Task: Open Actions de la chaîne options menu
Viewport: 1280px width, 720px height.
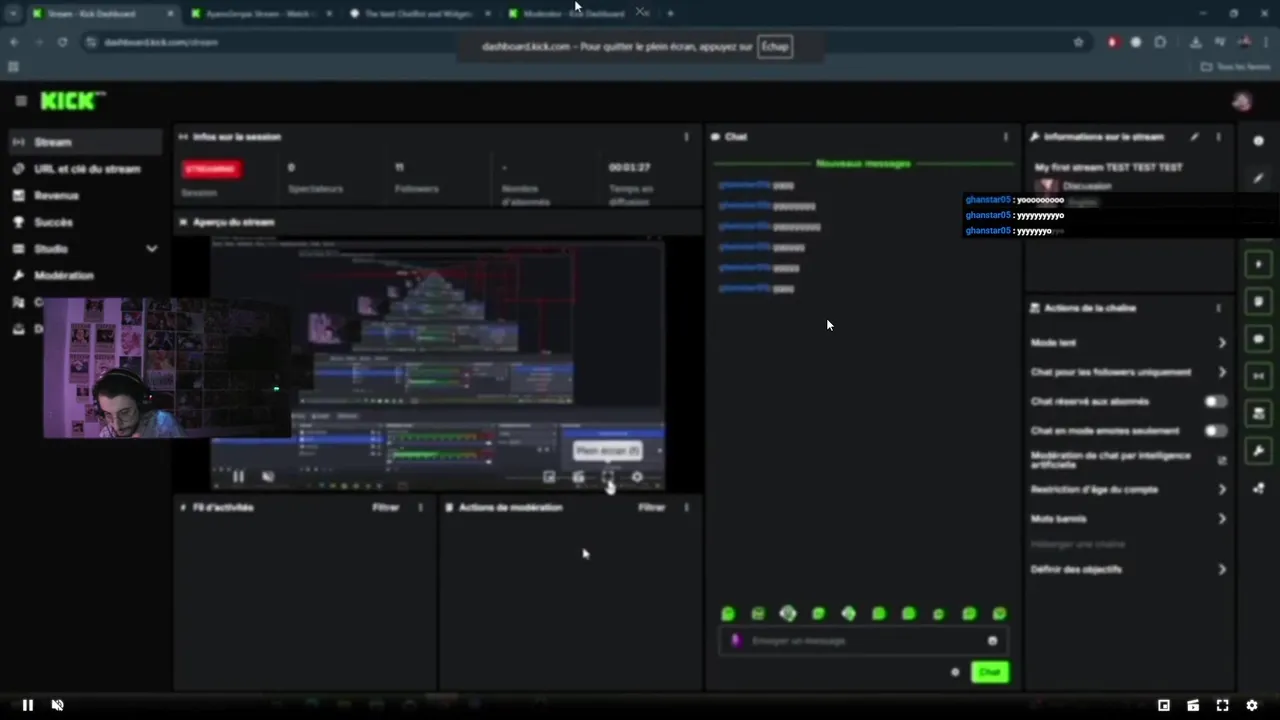Action: [x=1218, y=308]
